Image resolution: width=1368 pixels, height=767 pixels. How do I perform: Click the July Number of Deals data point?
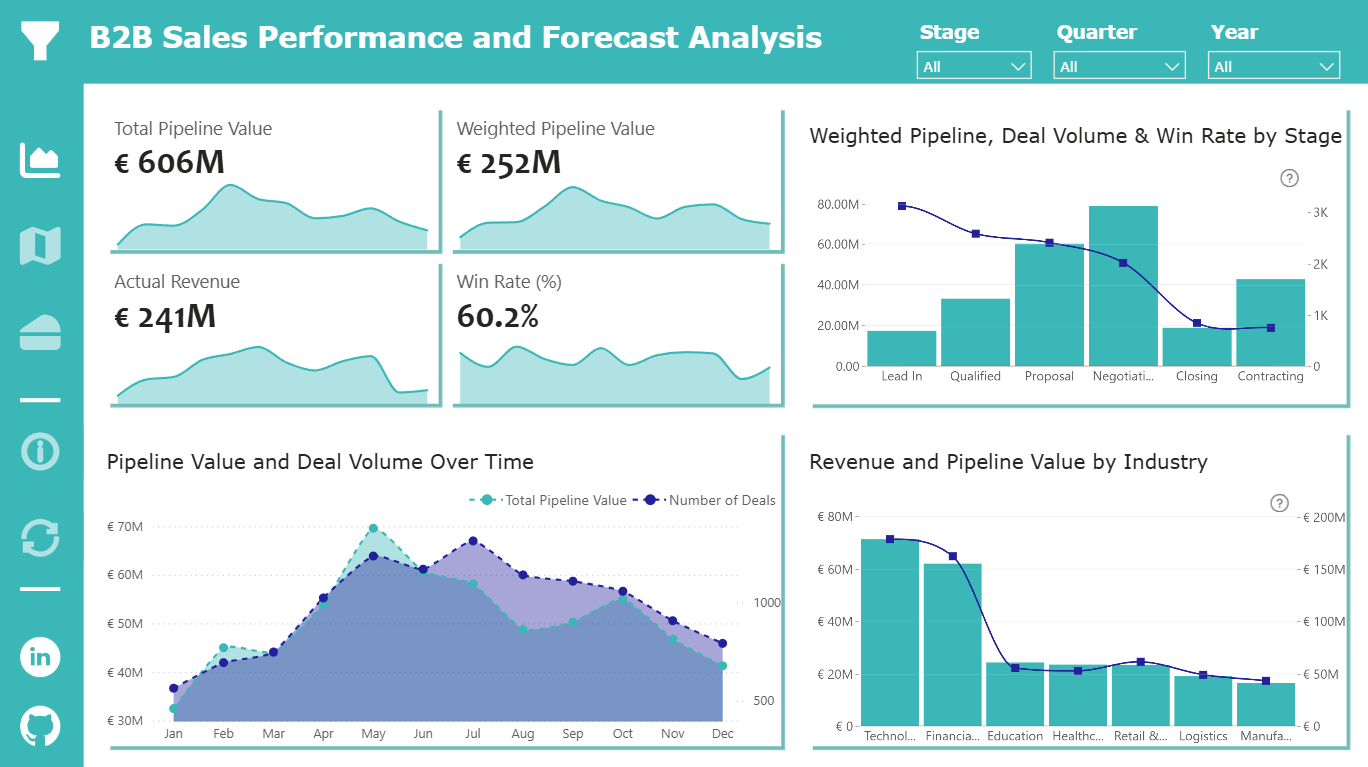click(473, 541)
